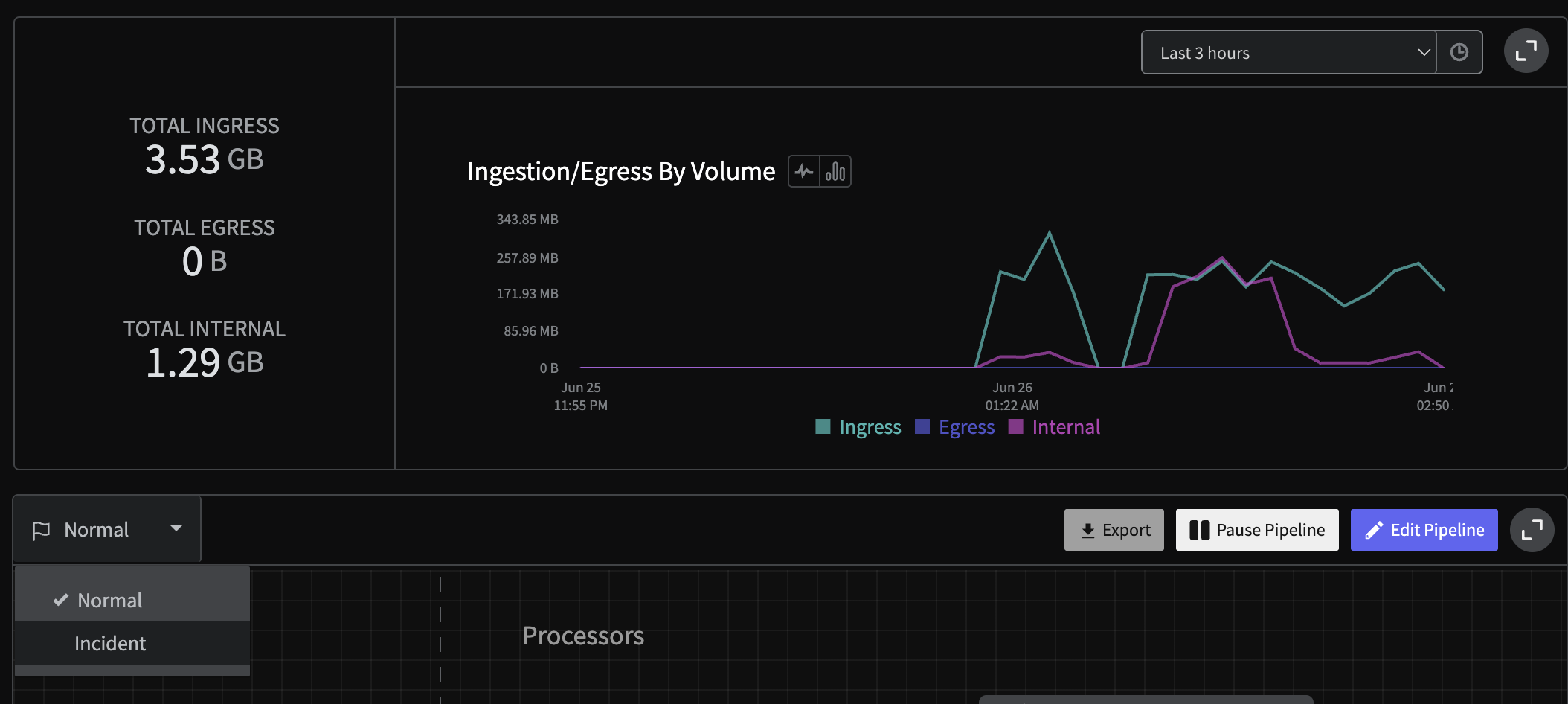Screen dimensions: 1568x704
Task: Pause the pipeline
Action: (1256, 530)
